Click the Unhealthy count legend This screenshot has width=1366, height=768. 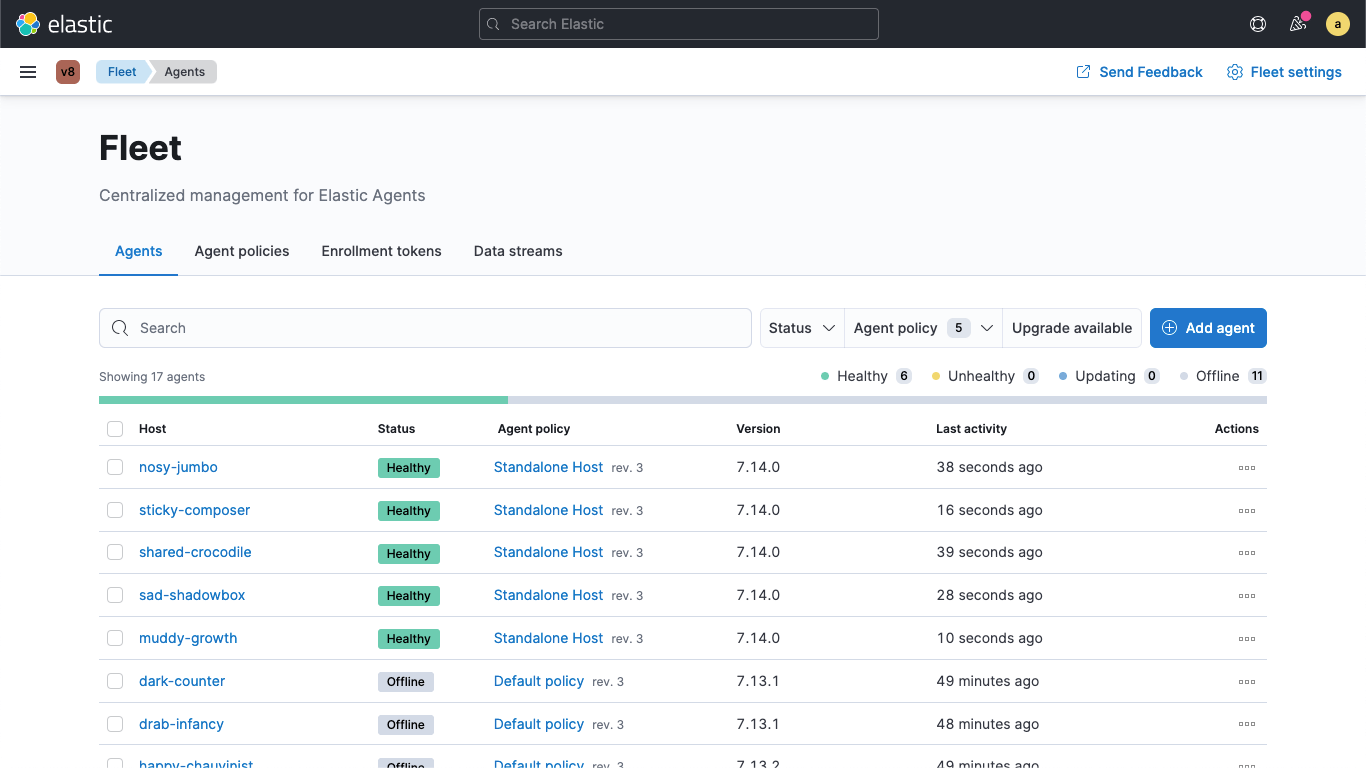pyautogui.click(x=985, y=376)
